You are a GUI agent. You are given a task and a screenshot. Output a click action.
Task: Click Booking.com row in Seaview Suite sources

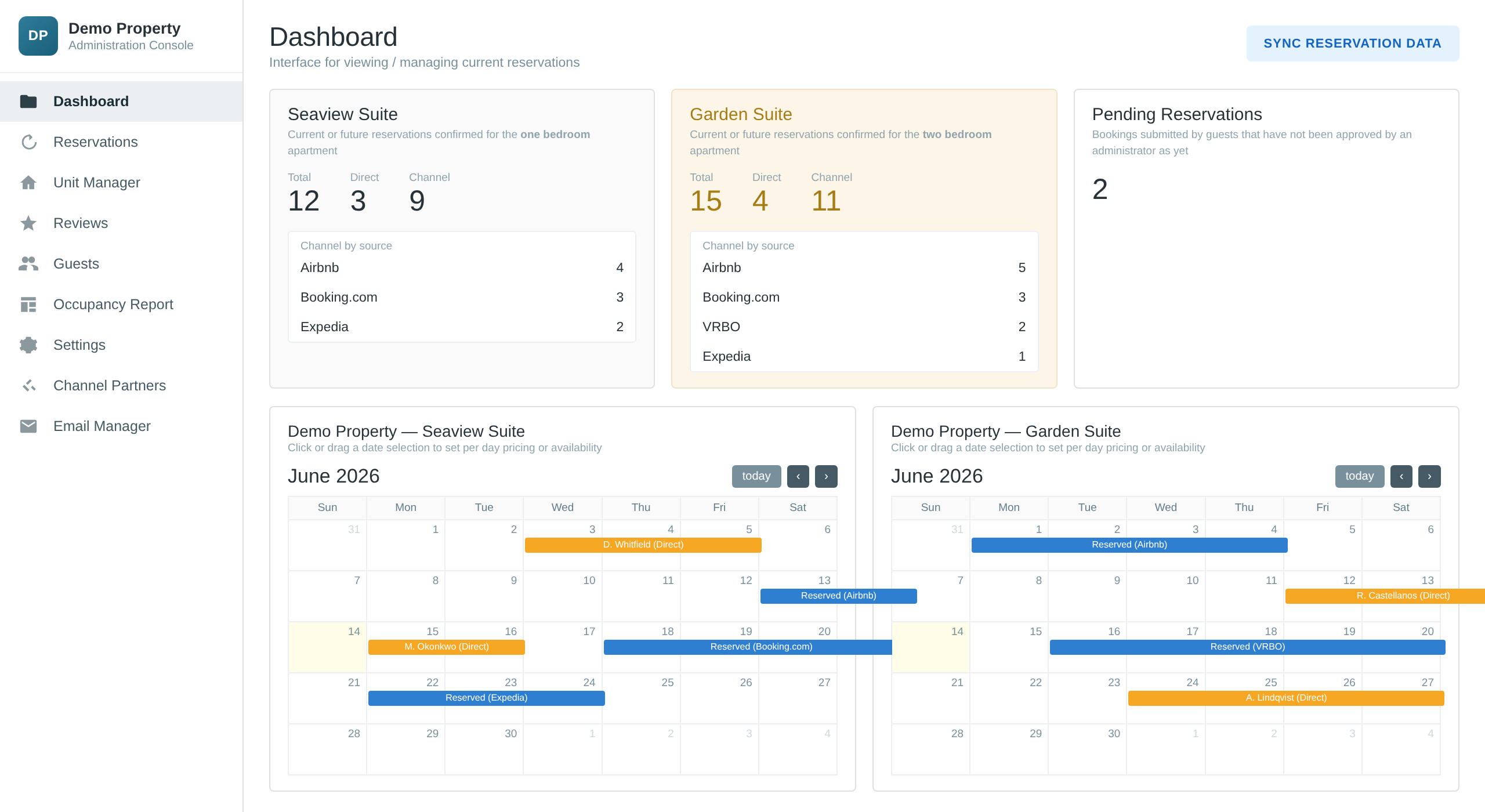(x=462, y=297)
